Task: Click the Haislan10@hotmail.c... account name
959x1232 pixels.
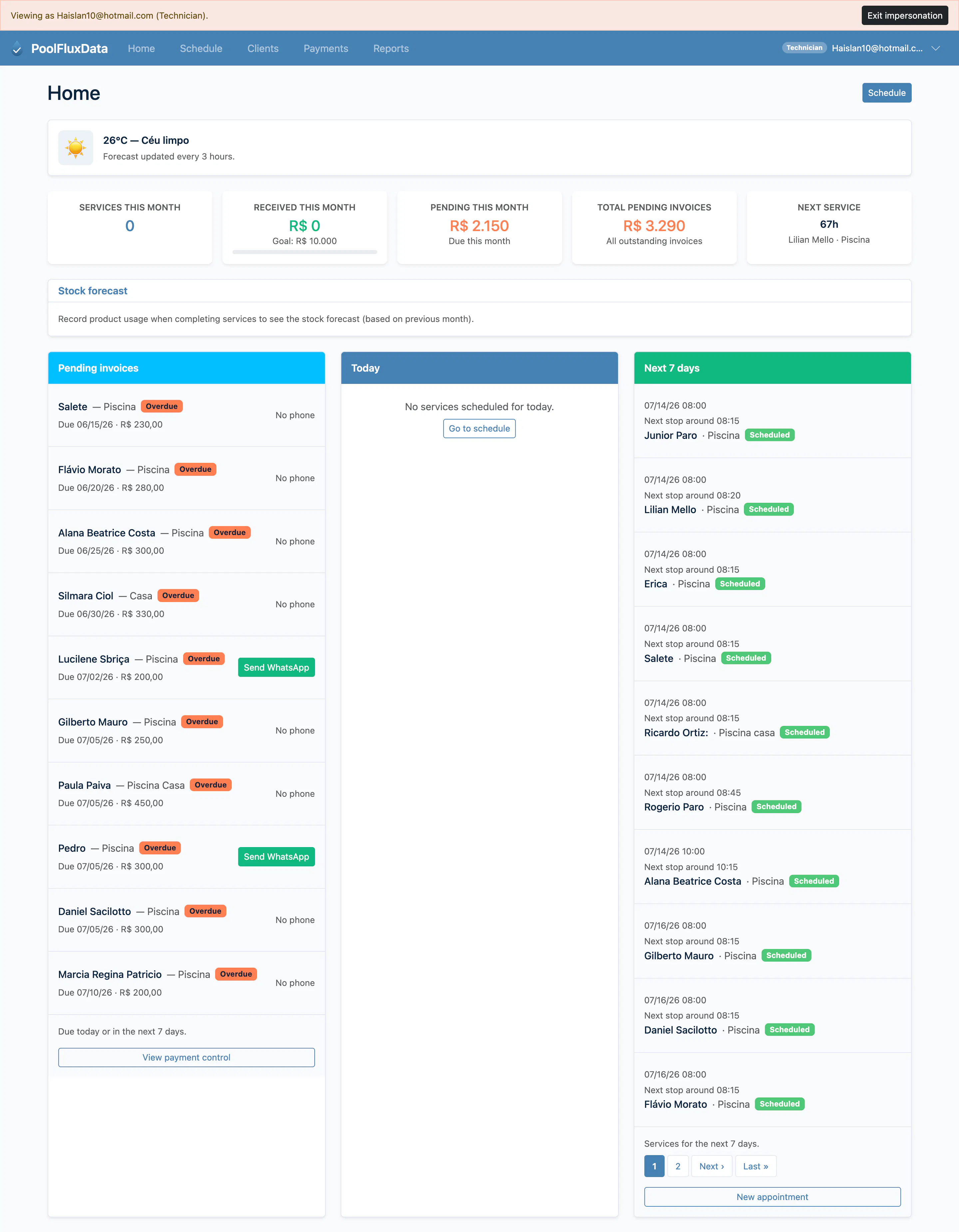Action: 877,49
